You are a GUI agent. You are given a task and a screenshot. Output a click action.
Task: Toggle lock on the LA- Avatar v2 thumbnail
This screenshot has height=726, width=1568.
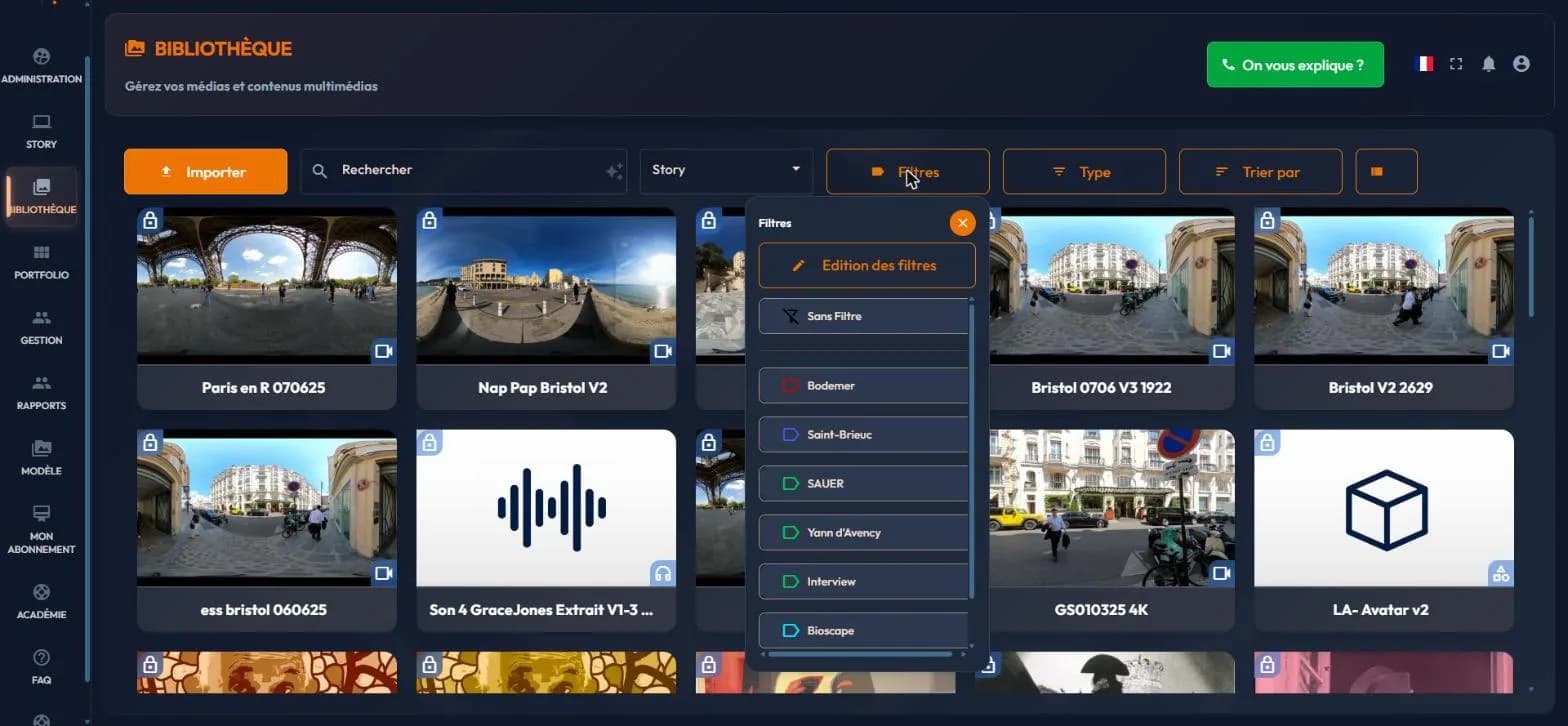(x=1267, y=442)
